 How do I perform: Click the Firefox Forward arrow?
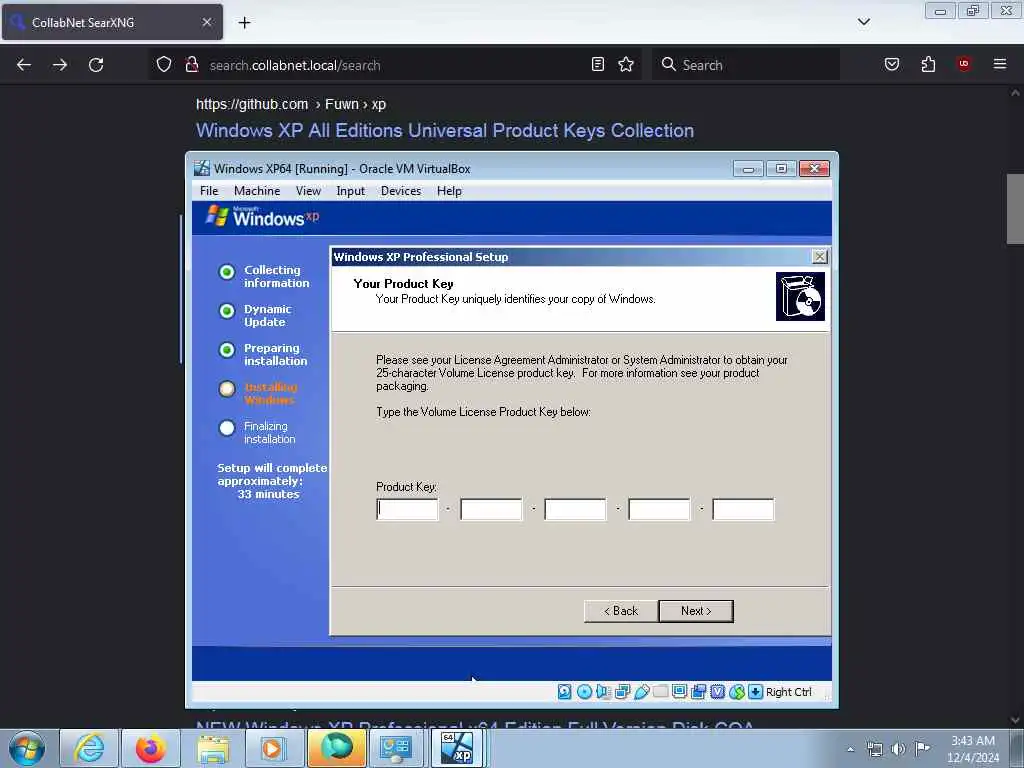(x=60, y=65)
